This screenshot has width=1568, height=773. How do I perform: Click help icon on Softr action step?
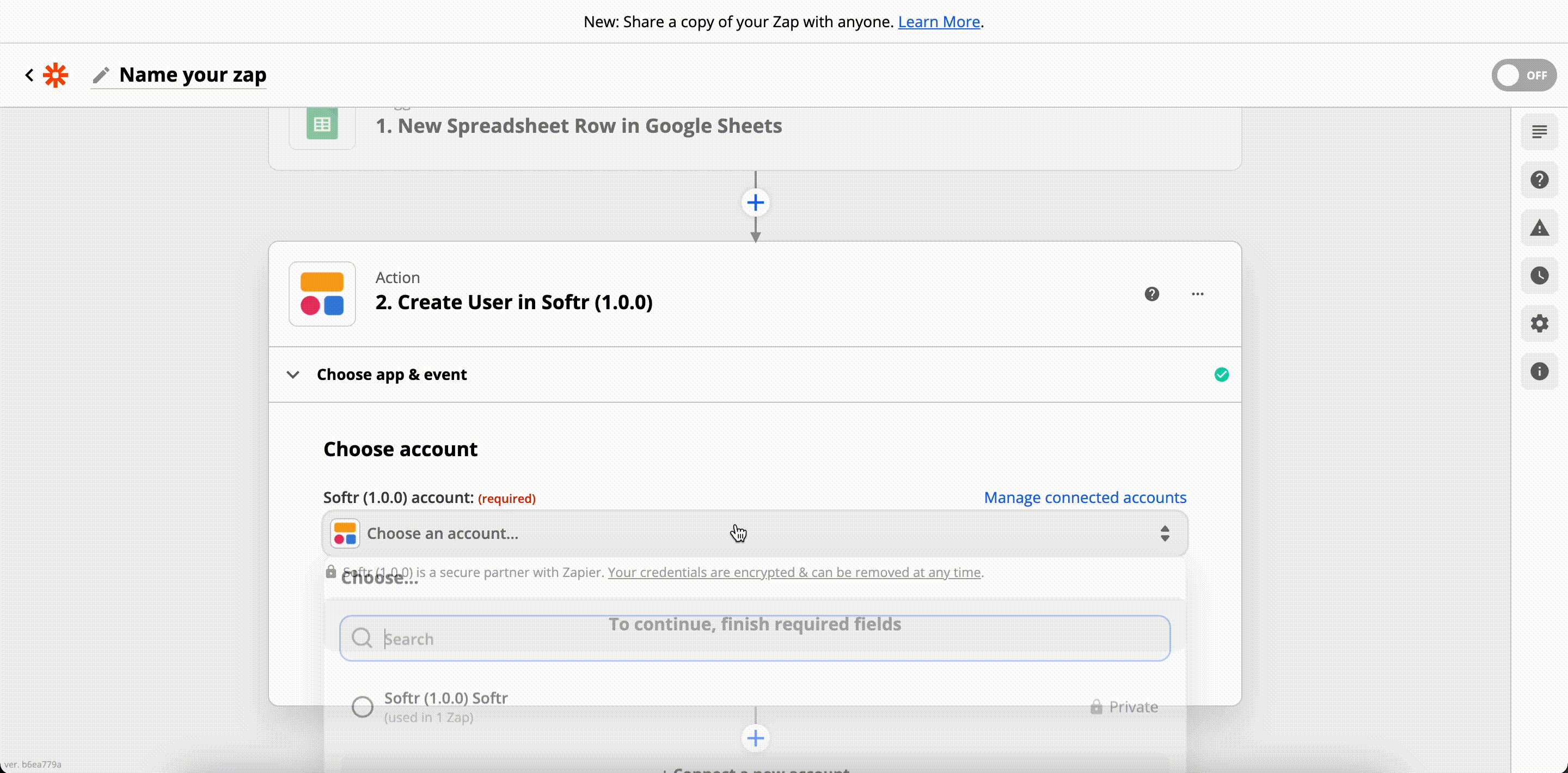coord(1151,294)
